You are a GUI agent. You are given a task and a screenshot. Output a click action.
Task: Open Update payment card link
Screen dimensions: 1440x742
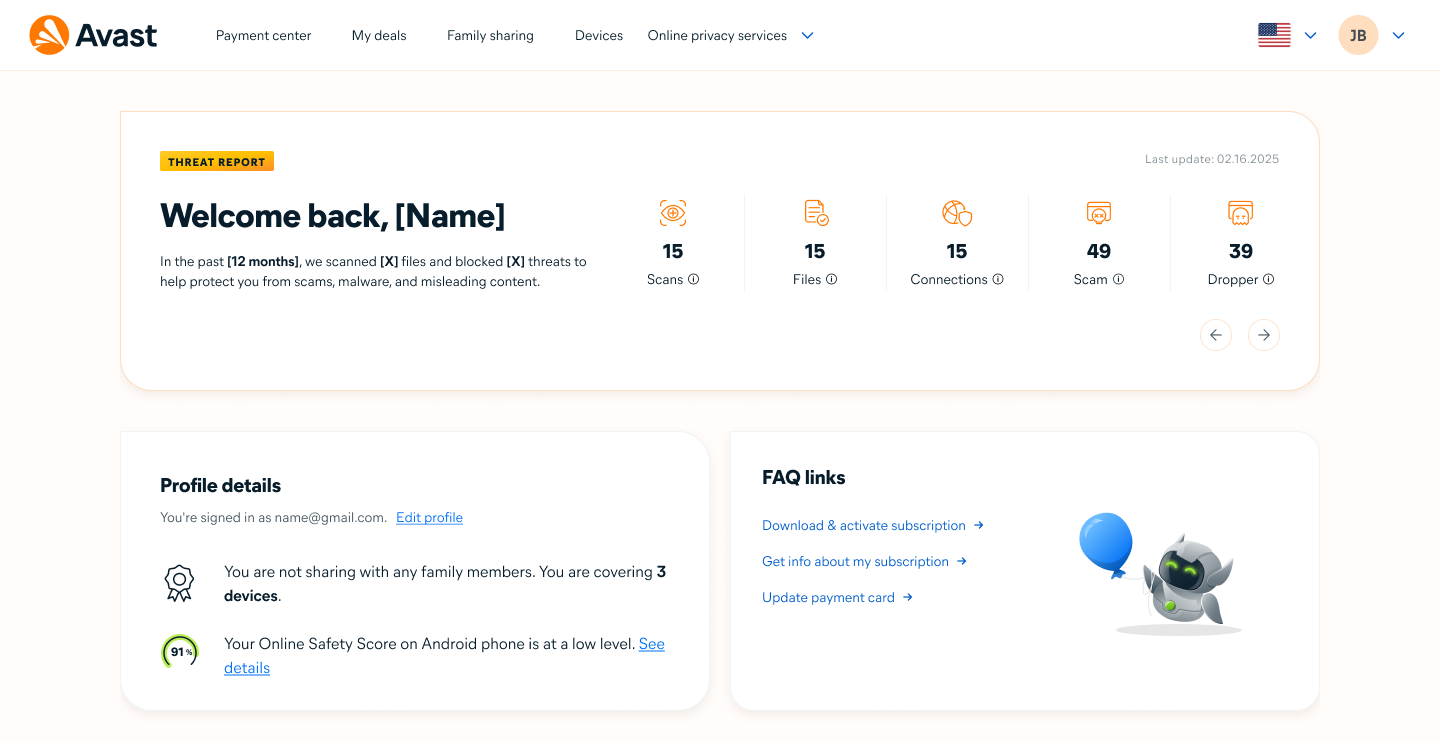point(838,597)
